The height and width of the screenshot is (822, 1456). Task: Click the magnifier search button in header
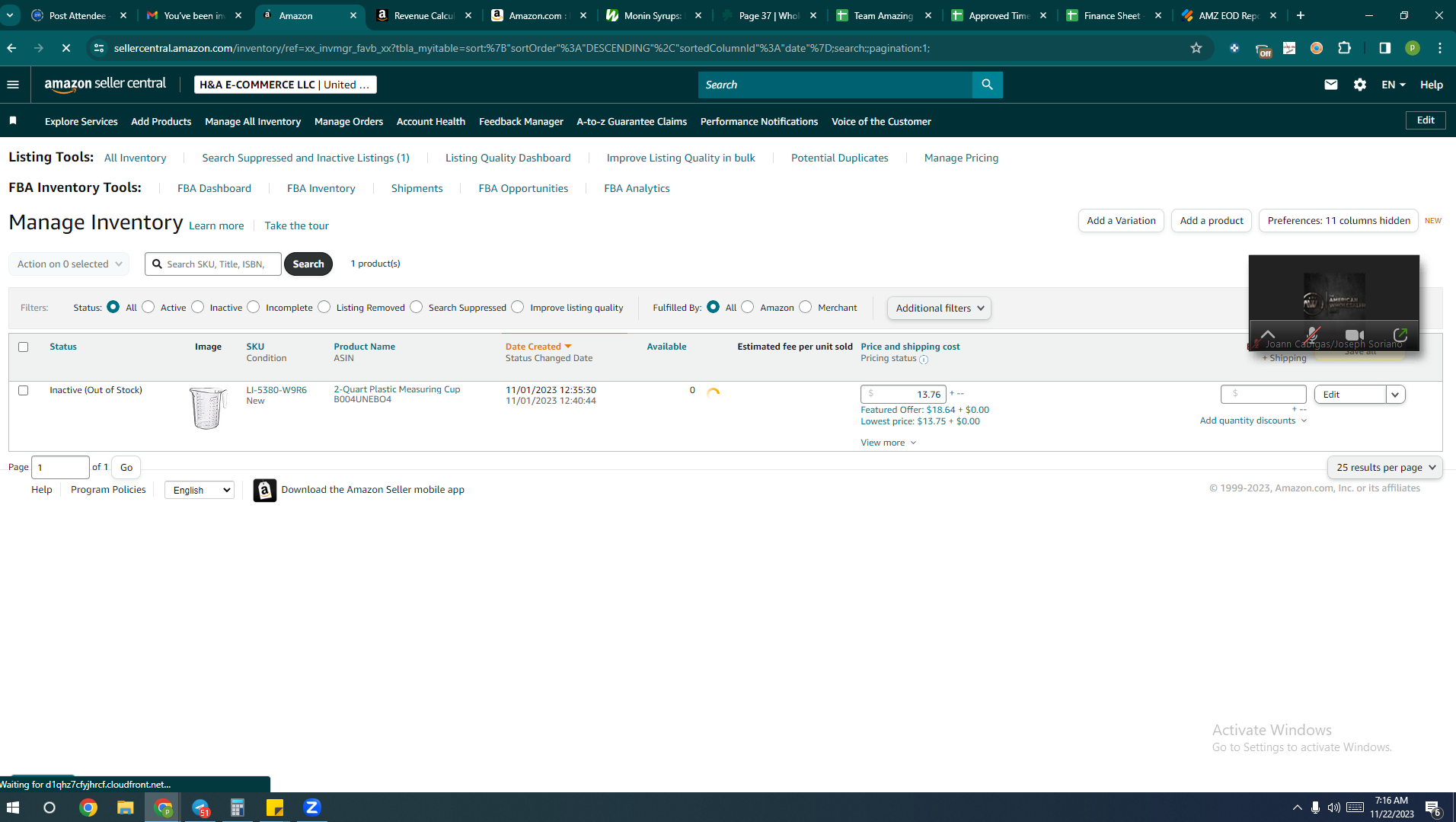pos(987,85)
